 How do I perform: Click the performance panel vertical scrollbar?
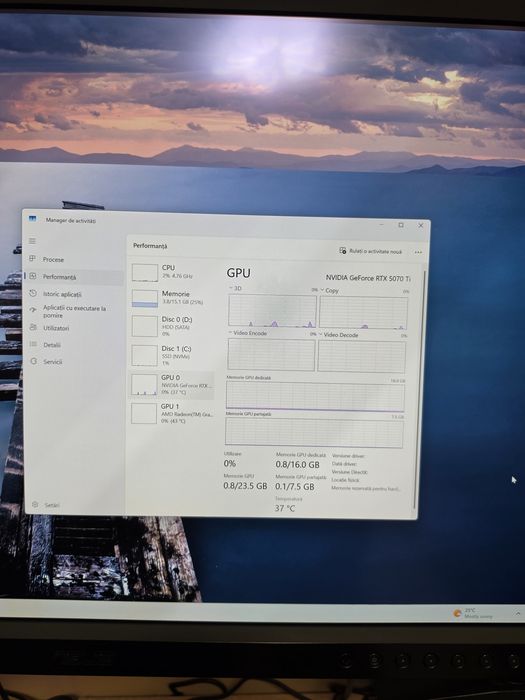click(418, 388)
